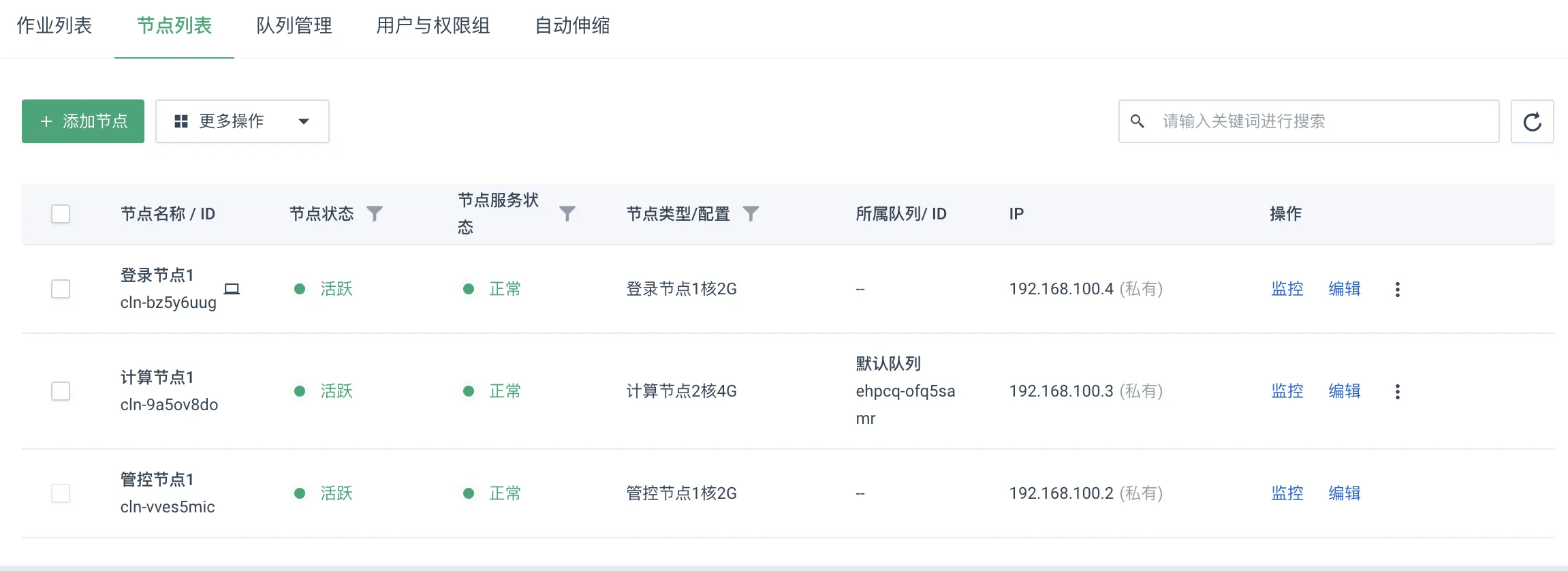Select the 登录节点1 row checkbox
This screenshot has width=1568, height=571.
(x=61, y=289)
